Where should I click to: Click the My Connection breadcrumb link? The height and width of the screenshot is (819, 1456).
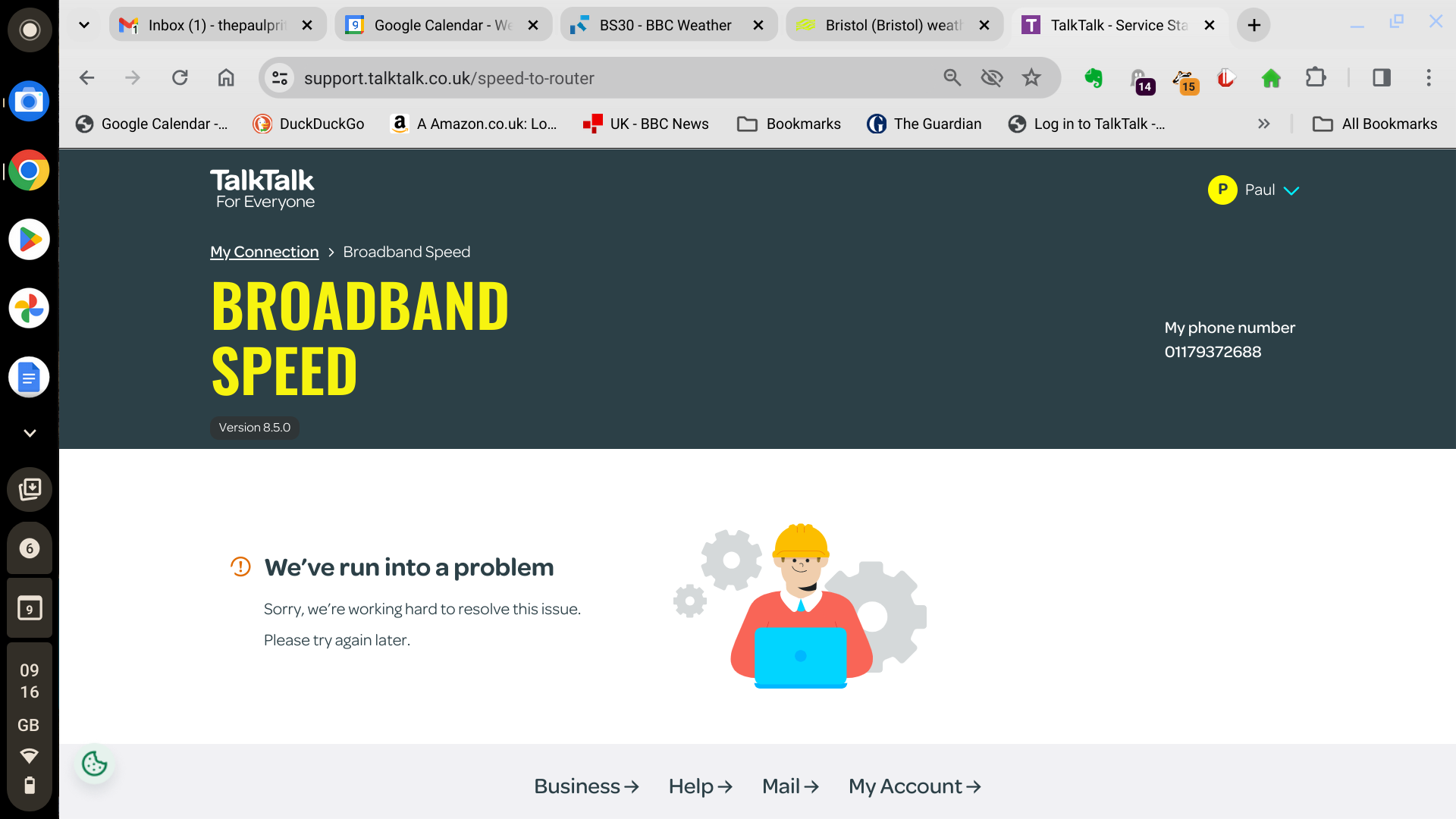pyautogui.click(x=264, y=252)
